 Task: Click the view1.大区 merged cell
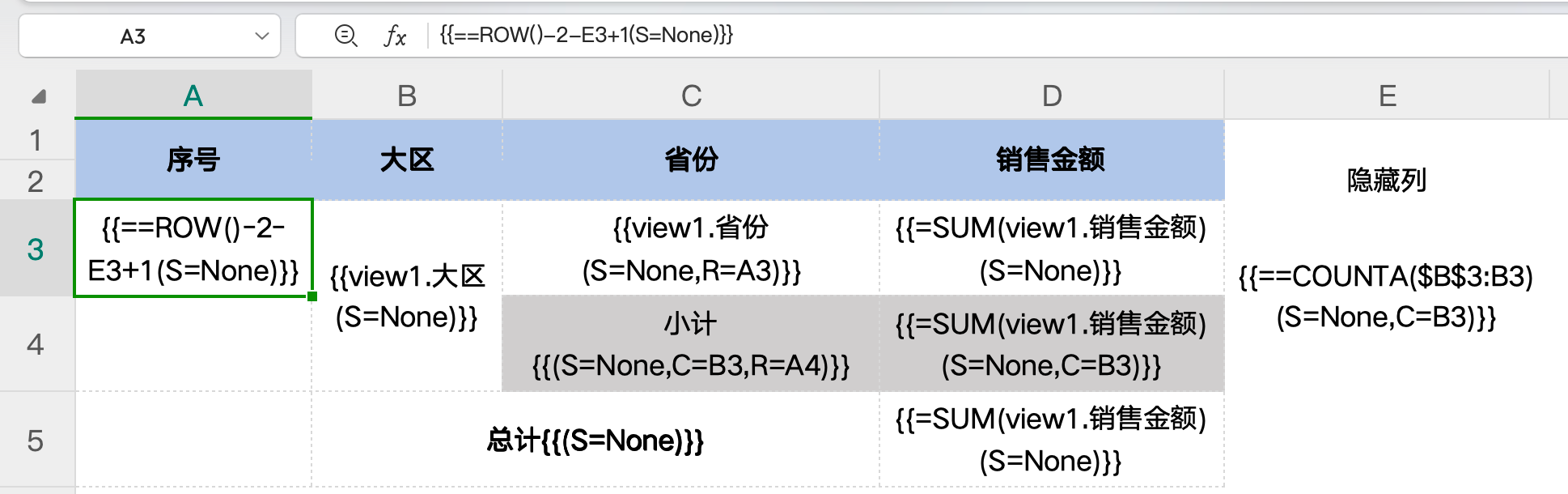(x=407, y=296)
